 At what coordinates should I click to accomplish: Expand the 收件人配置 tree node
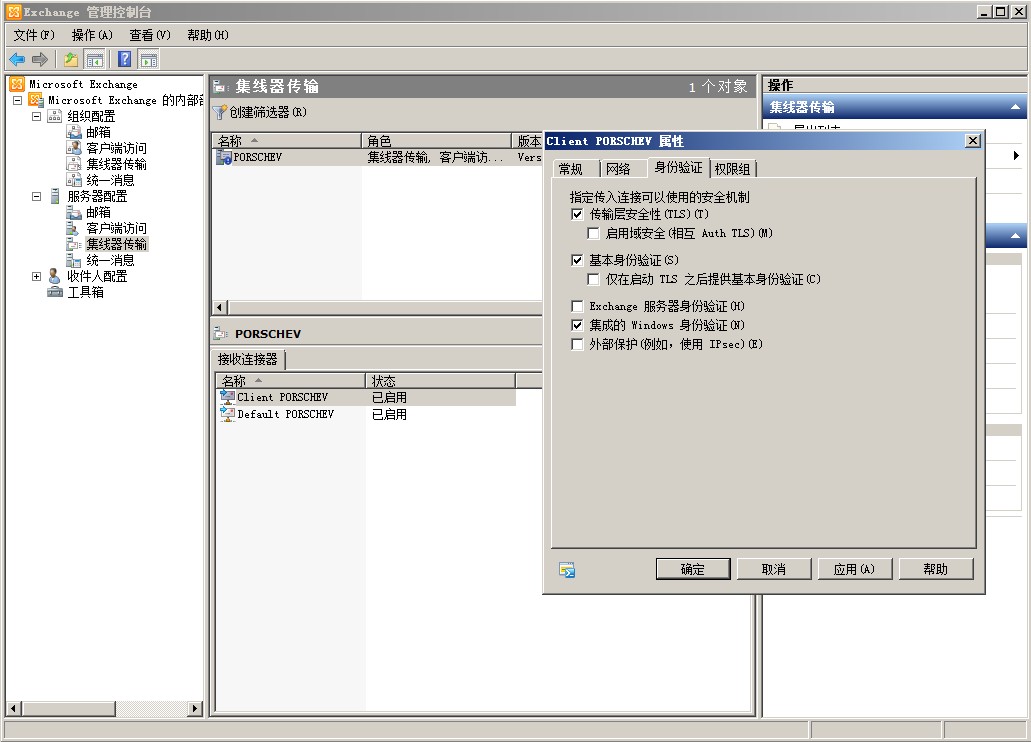point(37,276)
